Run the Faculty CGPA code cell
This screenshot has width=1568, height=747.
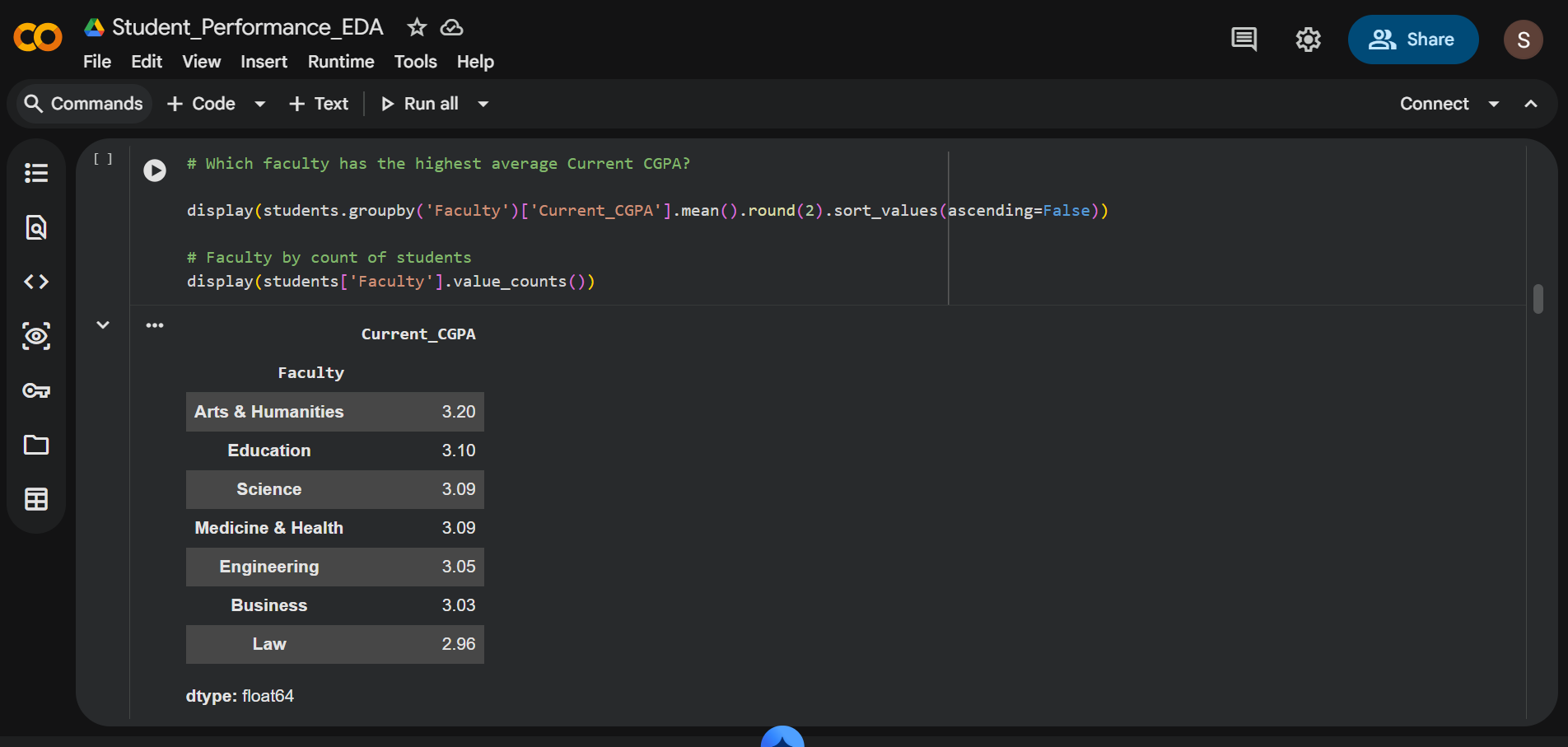[x=155, y=170]
